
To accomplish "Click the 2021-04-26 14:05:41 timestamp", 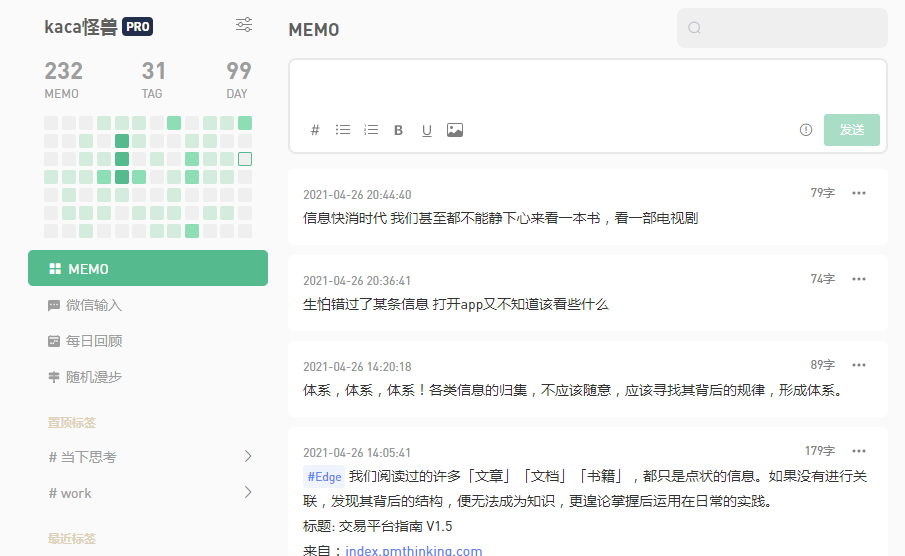I will 357,453.
